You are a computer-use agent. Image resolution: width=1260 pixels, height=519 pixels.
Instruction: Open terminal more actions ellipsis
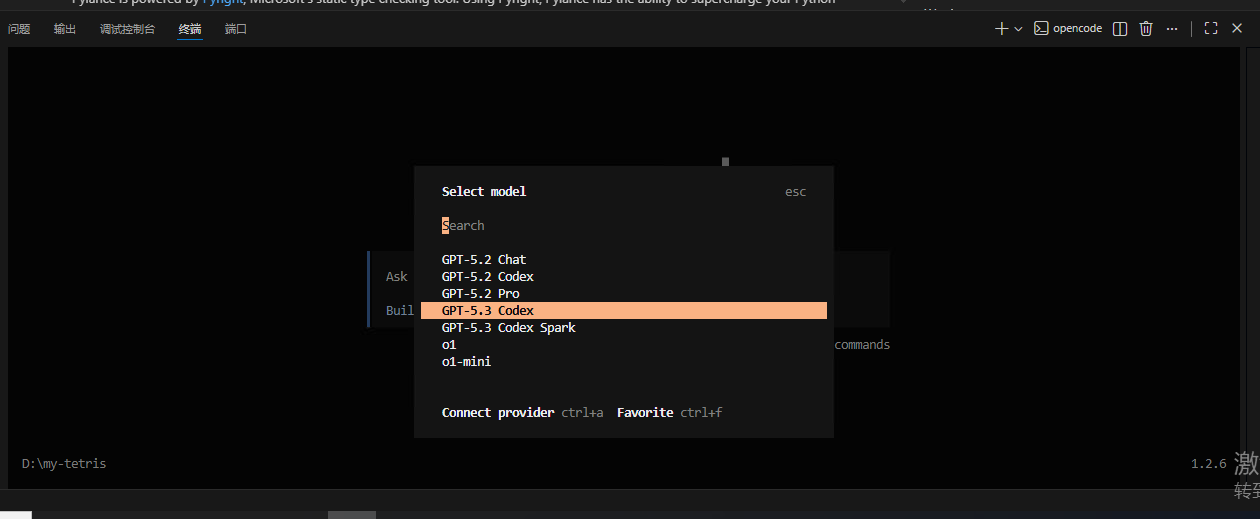(x=1172, y=29)
